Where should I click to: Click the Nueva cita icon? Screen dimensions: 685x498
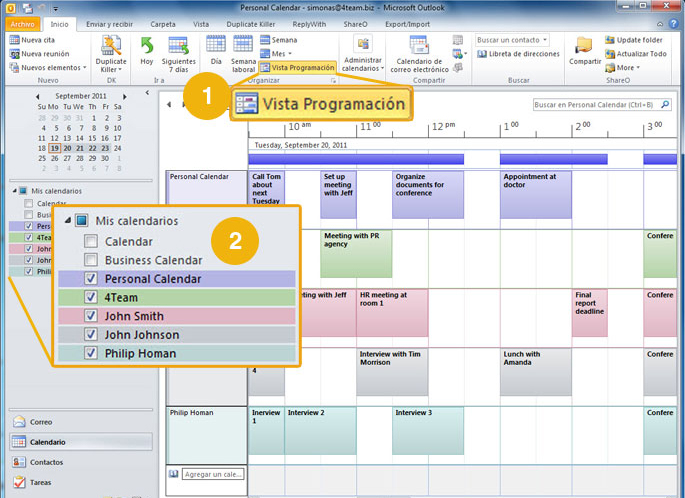coord(14,40)
